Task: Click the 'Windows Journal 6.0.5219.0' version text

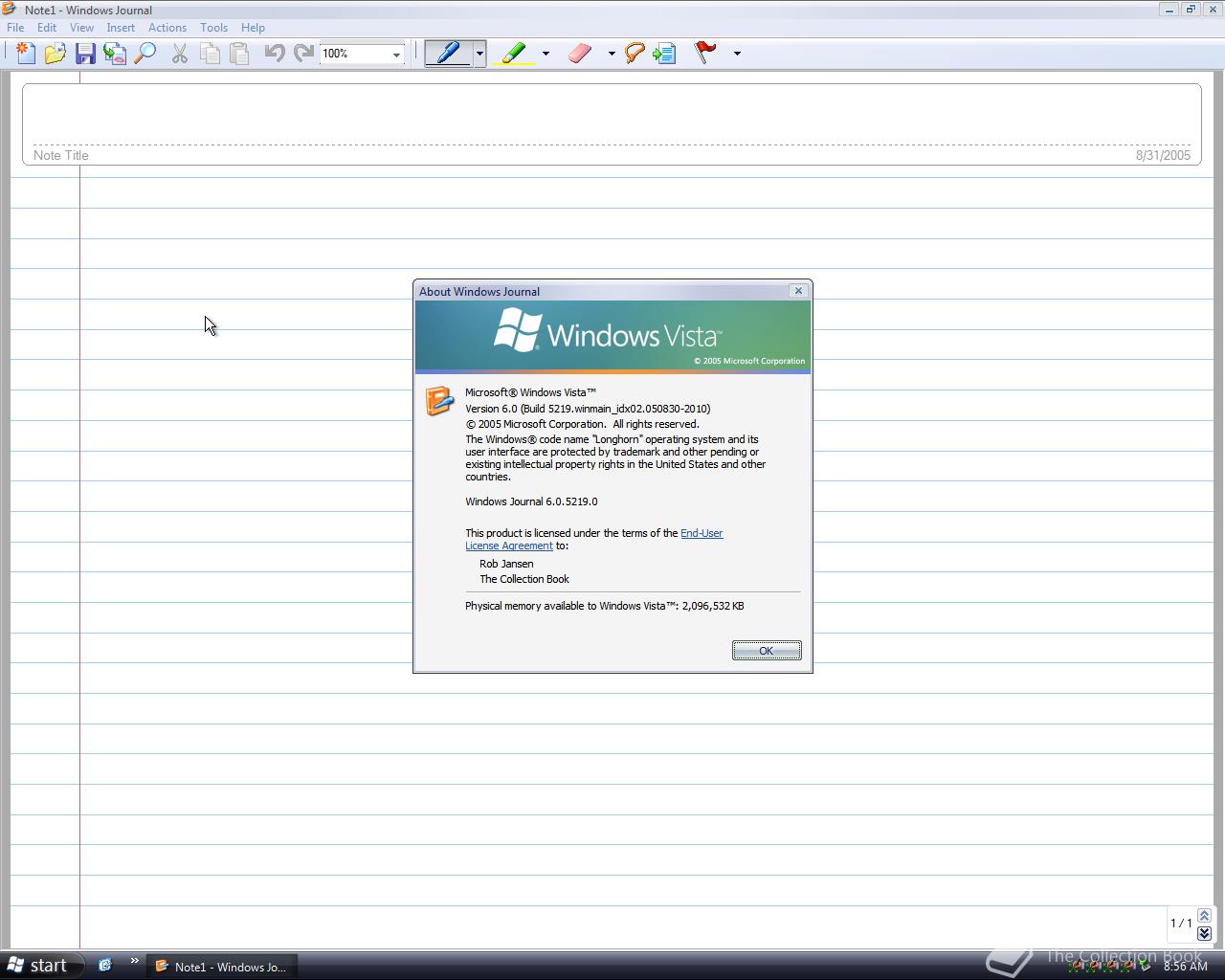Action: coord(531,501)
